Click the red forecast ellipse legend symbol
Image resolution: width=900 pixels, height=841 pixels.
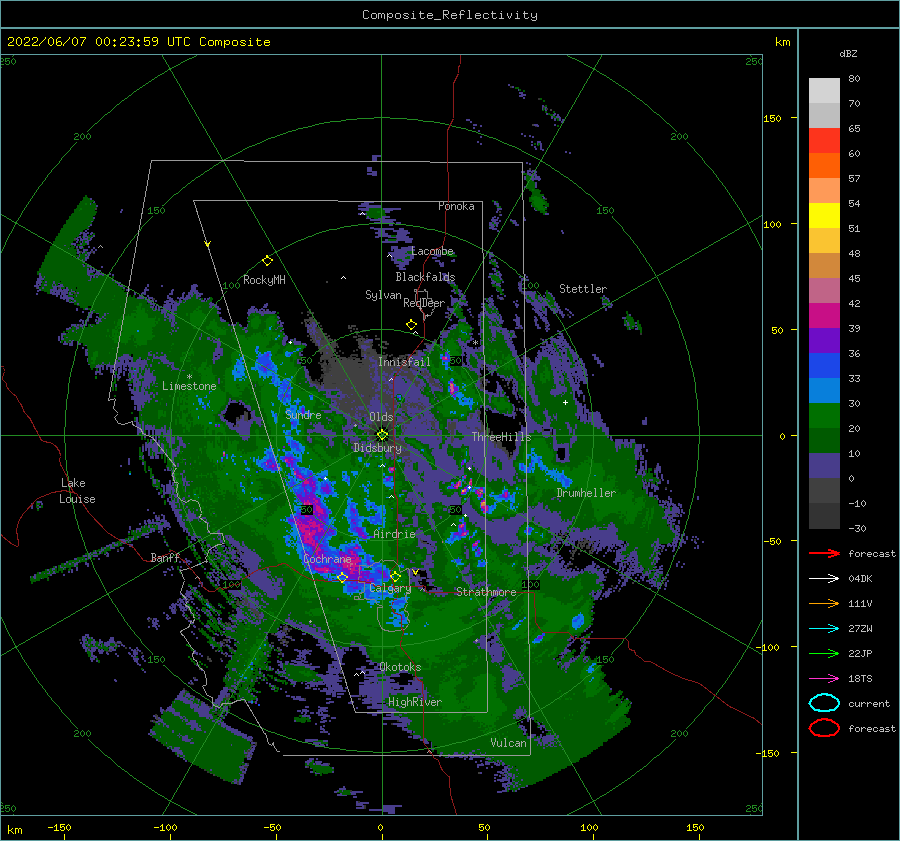[x=824, y=728]
